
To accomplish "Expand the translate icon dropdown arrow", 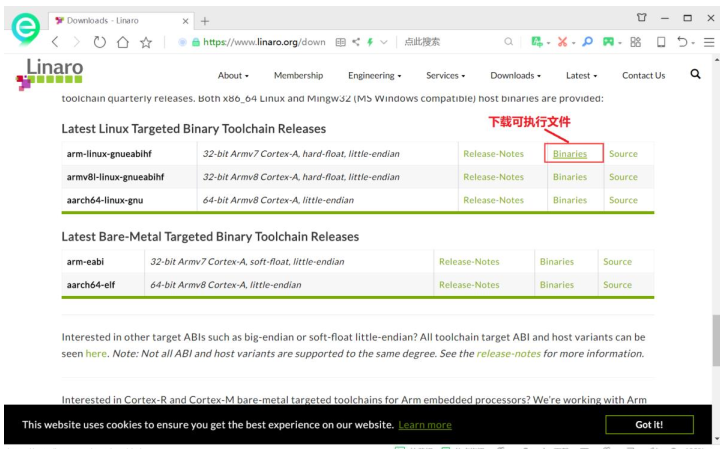I will coord(549,43).
